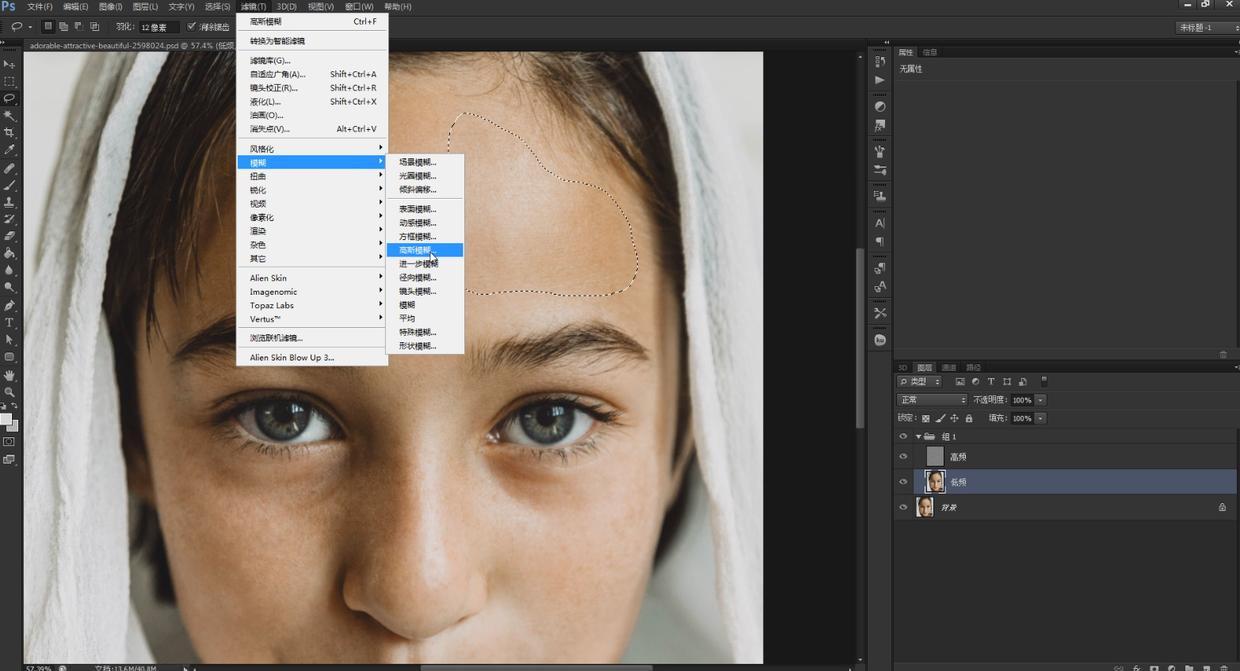Open the 不透明度 opacity dropdown arrow
The image size is (1240, 671).
1041,400
